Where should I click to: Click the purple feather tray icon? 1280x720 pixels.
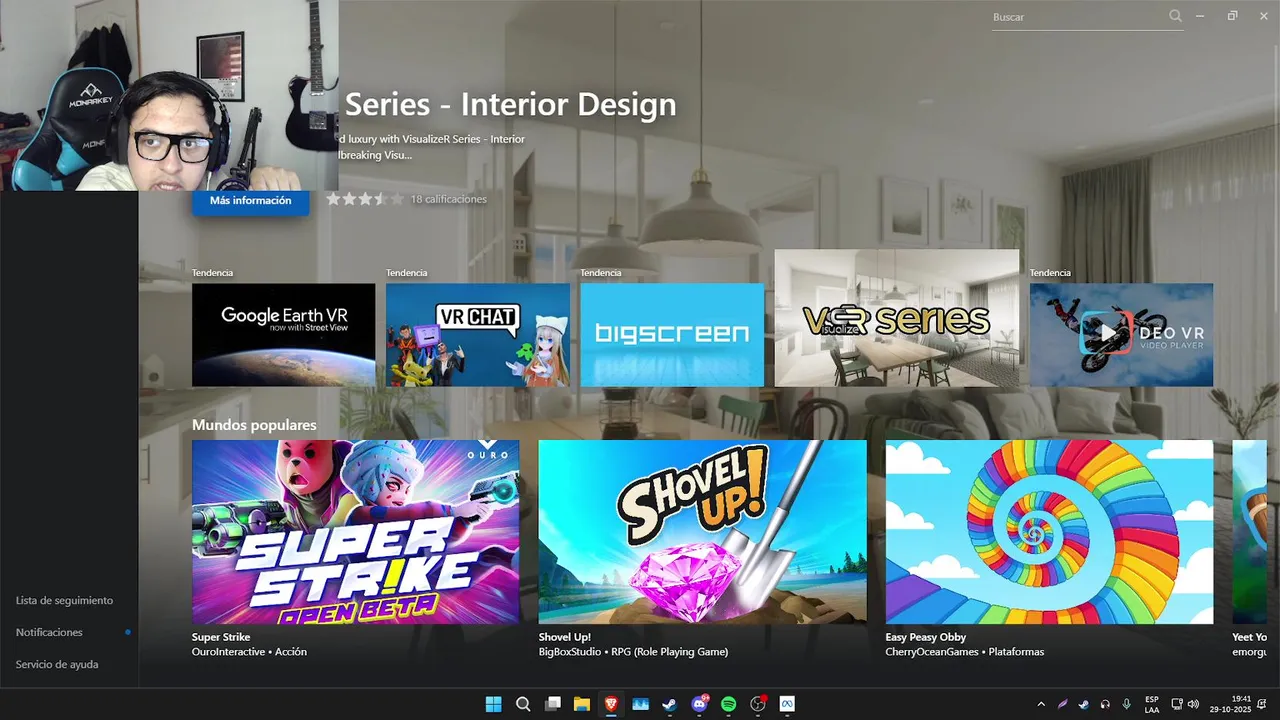coord(1062,704)
